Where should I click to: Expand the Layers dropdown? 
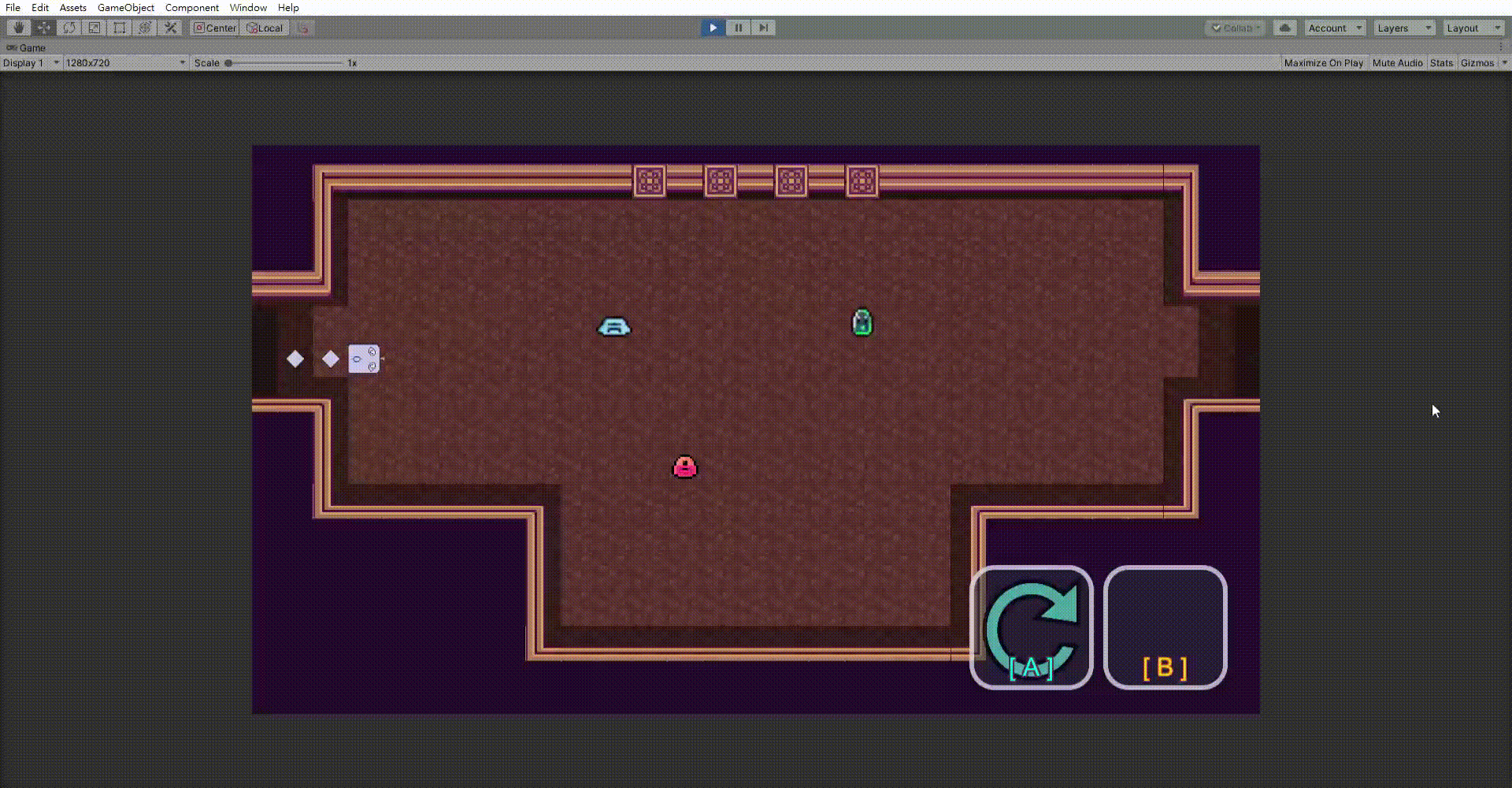1405,28
